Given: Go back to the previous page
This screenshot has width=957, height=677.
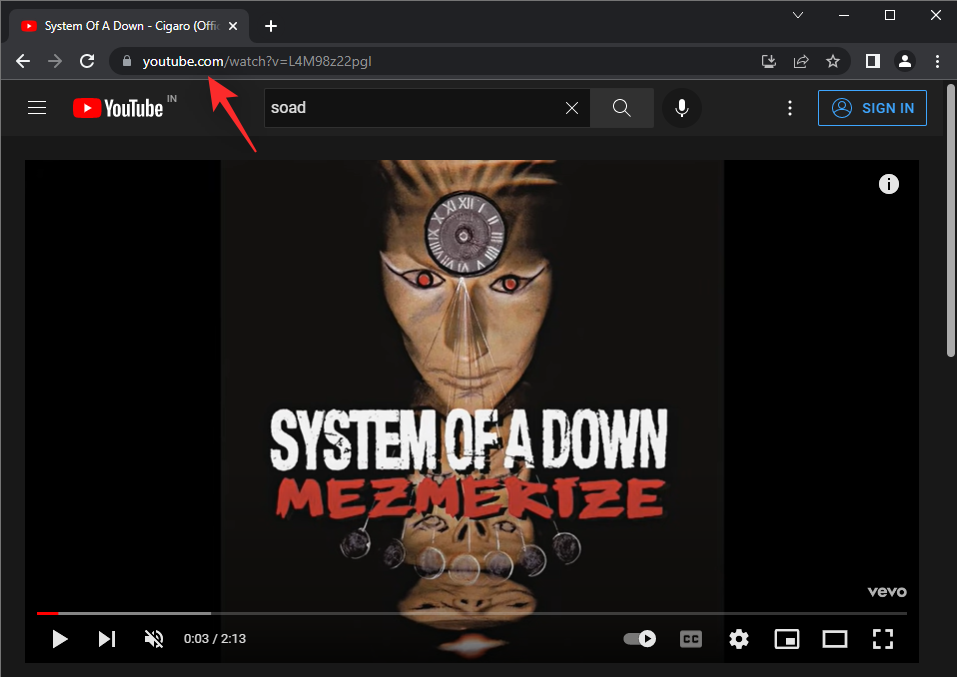Looking at the screenshot, I should [23, 61].
